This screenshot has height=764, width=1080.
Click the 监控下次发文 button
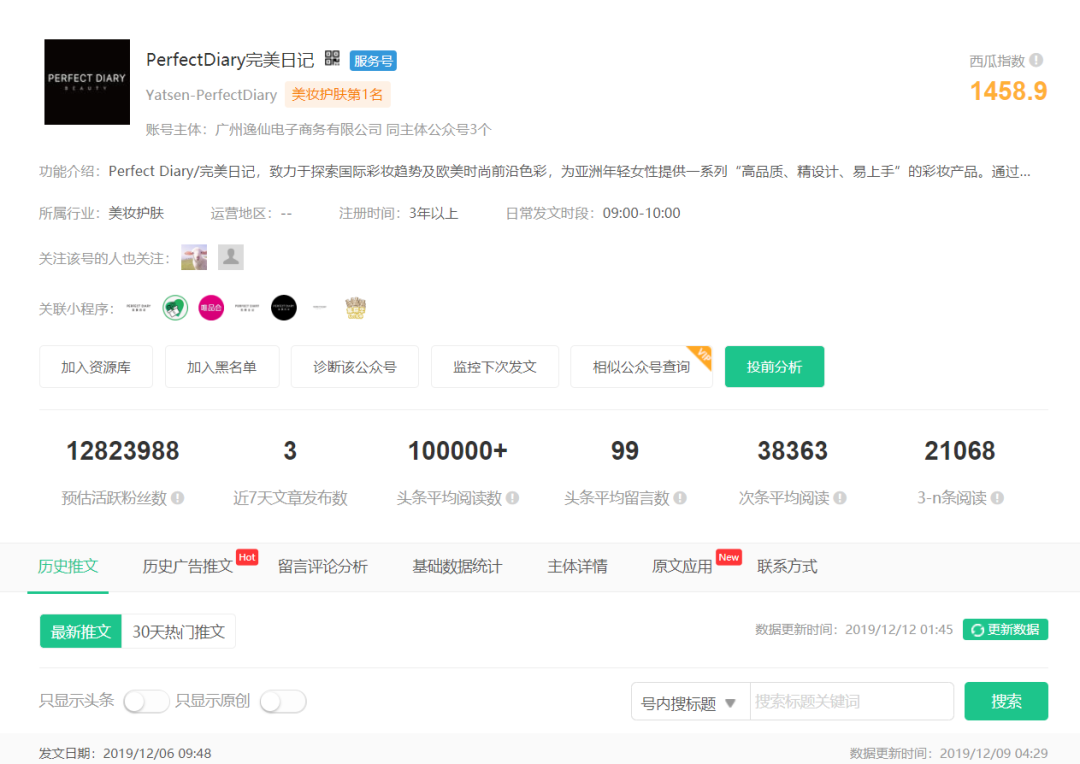pyautogui.click(x=495, y=366)
